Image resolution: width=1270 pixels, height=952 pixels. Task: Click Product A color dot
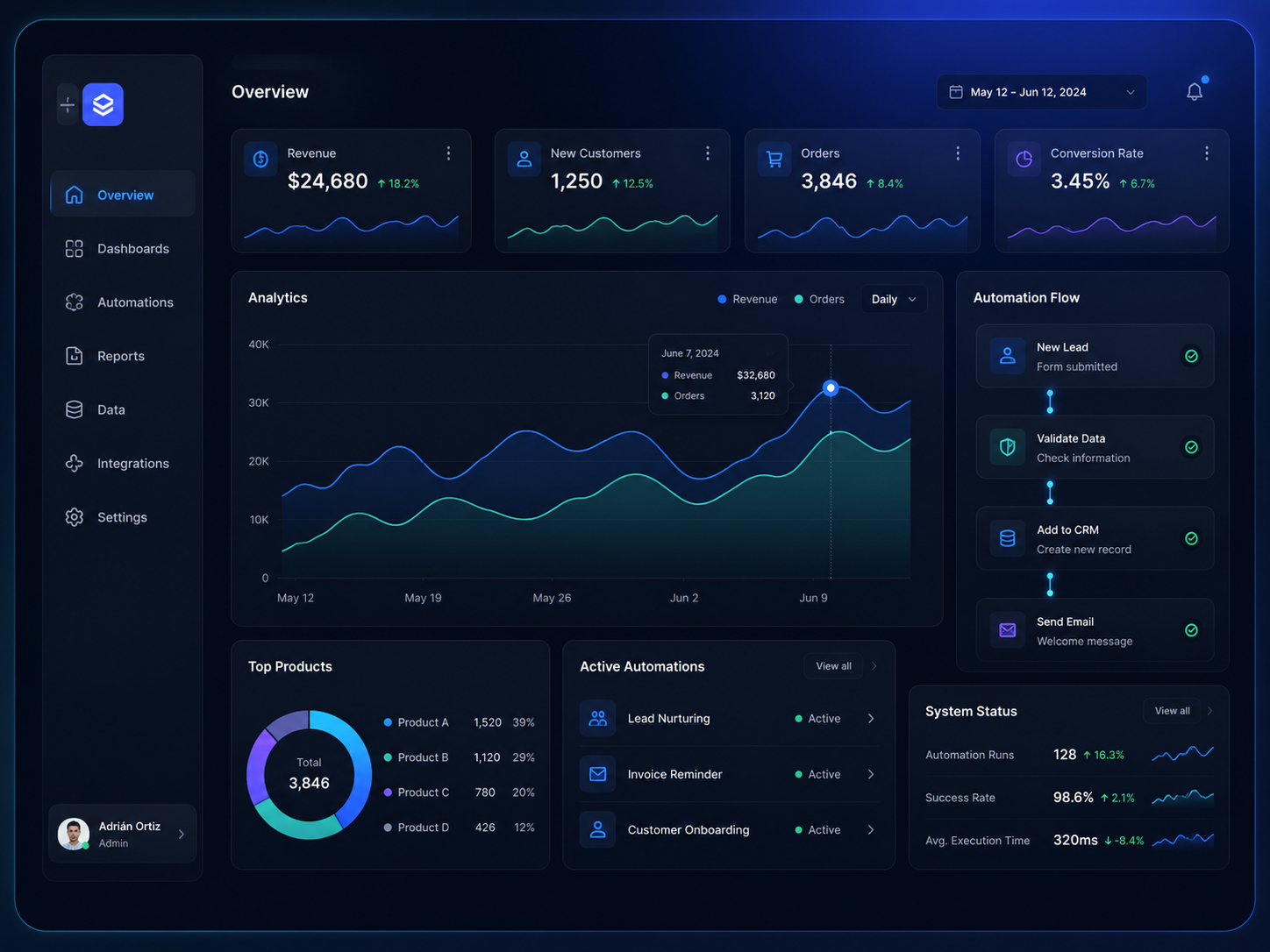tap(388, 722)
